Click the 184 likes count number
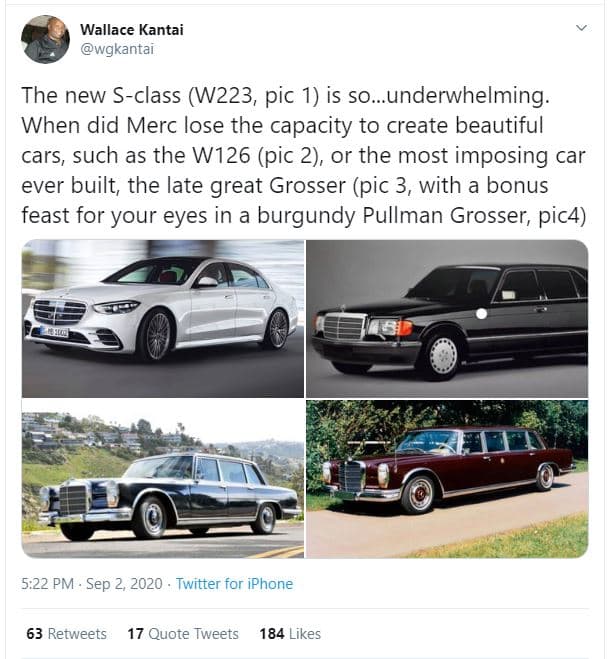609x659 pixels. pyautogui.click(x=271, y=634)
